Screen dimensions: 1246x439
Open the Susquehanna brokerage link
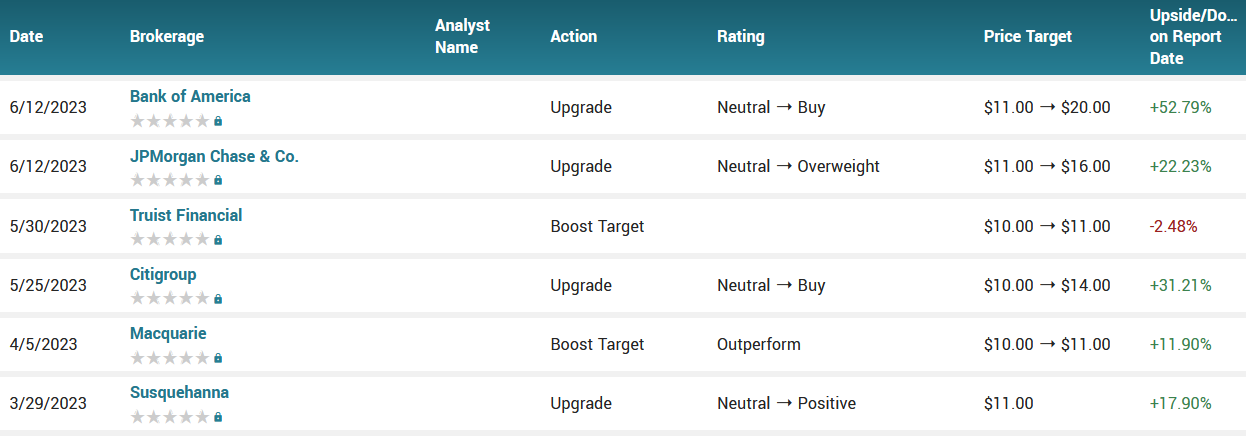(179, 392)
